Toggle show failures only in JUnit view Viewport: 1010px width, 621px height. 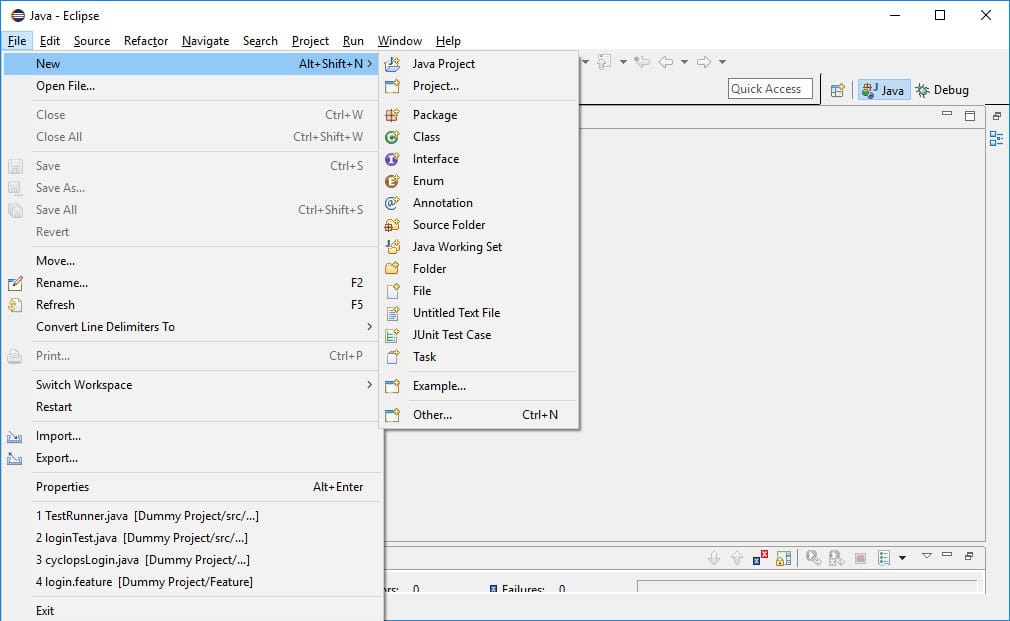click(760, 558)
